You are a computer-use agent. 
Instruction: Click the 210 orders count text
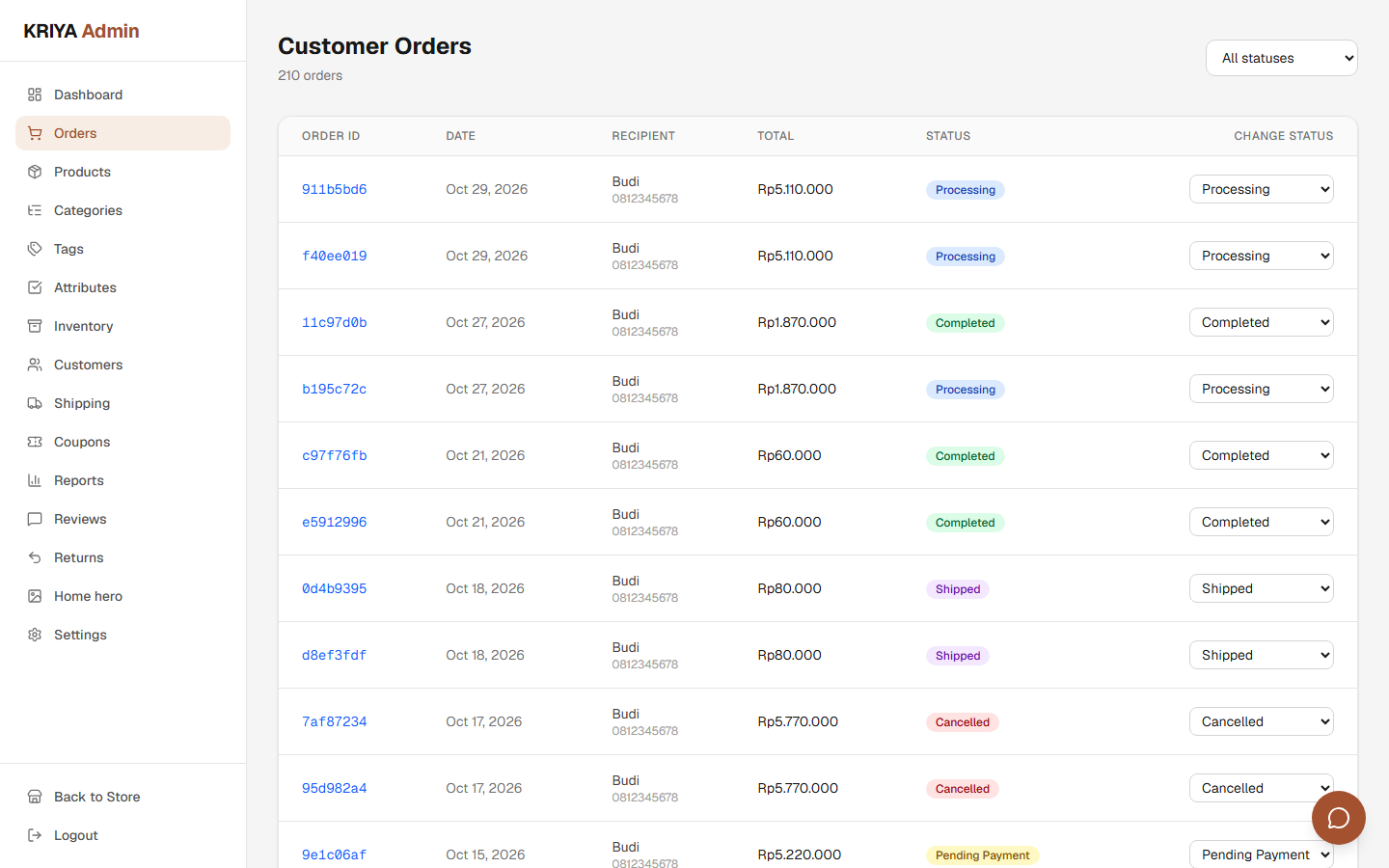[x=310, y=75]
